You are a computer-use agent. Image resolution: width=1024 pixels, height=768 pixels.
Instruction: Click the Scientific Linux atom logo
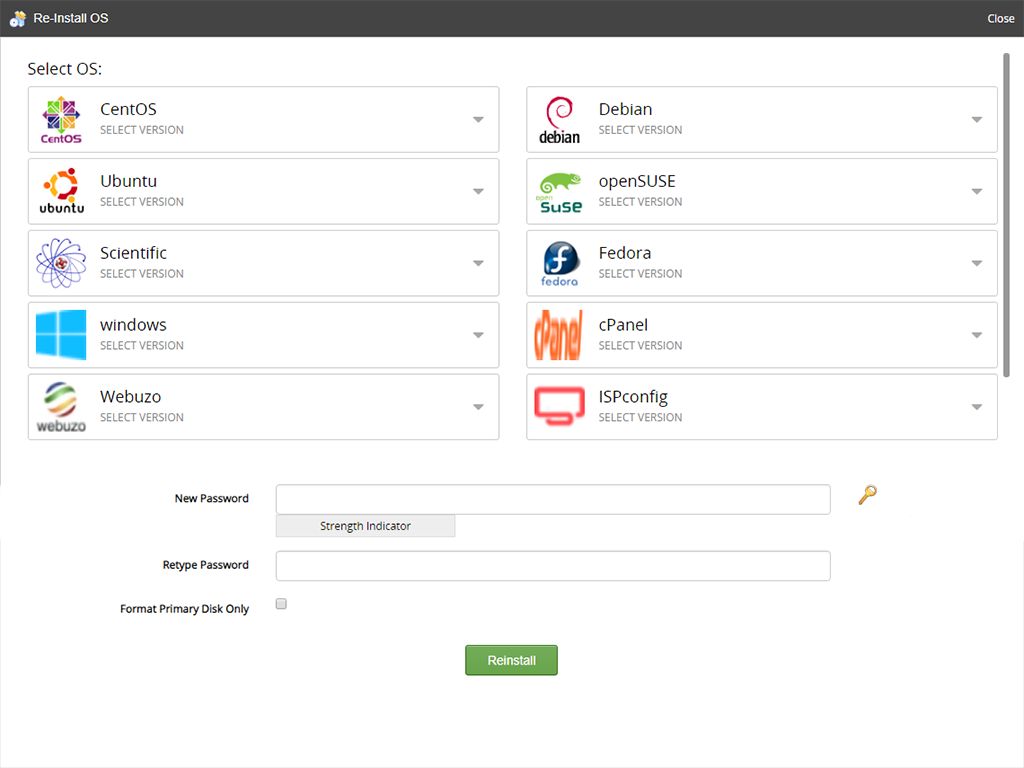coord(61,263)
